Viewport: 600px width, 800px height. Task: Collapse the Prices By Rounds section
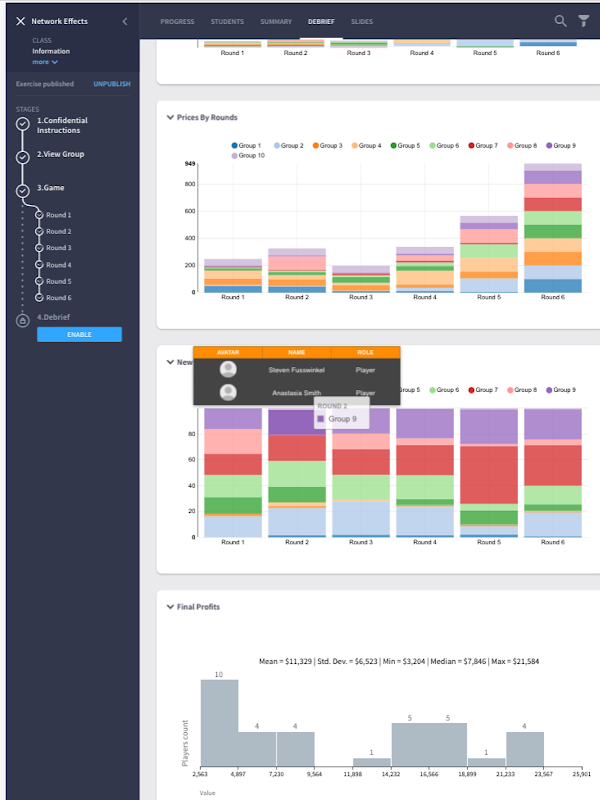click(x=170, y=117)
